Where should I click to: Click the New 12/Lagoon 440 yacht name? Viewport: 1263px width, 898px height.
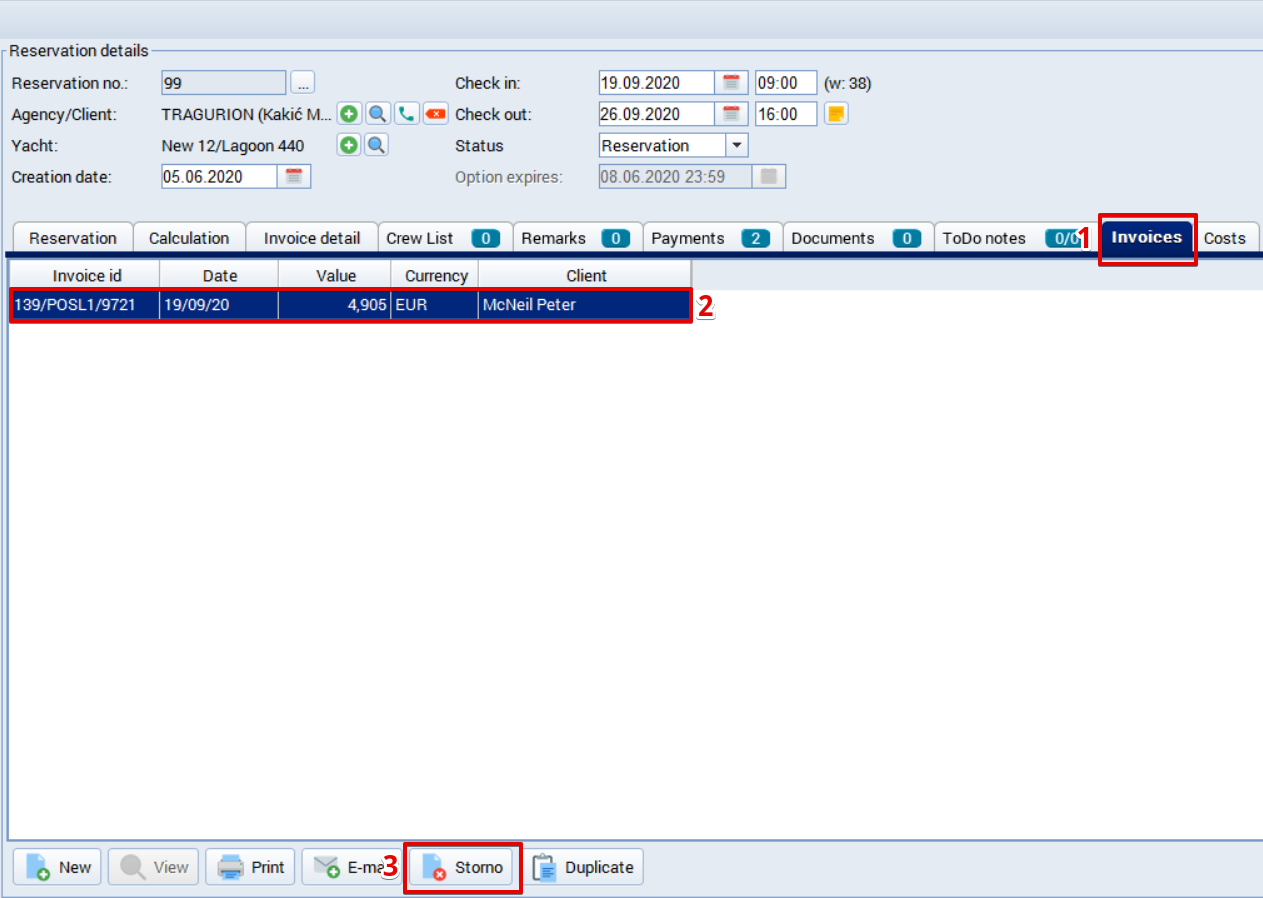tap(233, 146)
